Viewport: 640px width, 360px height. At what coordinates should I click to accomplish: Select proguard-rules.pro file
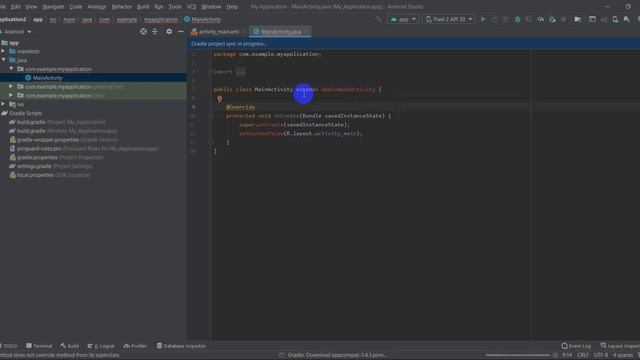point(87,149)
